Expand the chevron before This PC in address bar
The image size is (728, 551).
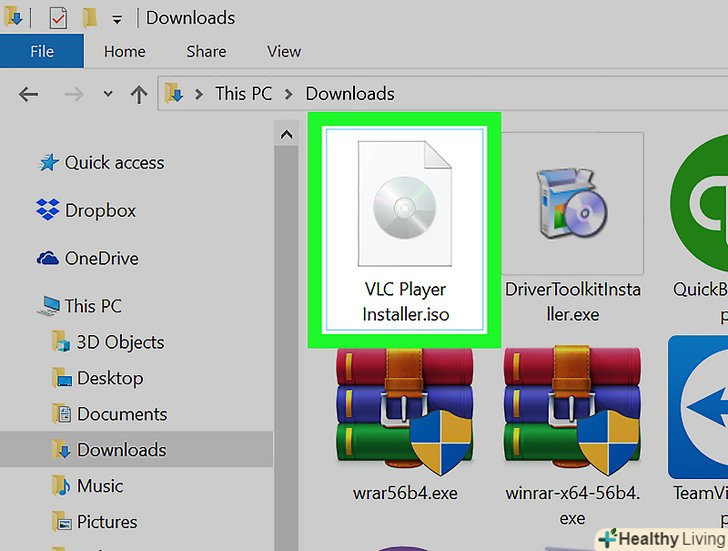point(199,94)
